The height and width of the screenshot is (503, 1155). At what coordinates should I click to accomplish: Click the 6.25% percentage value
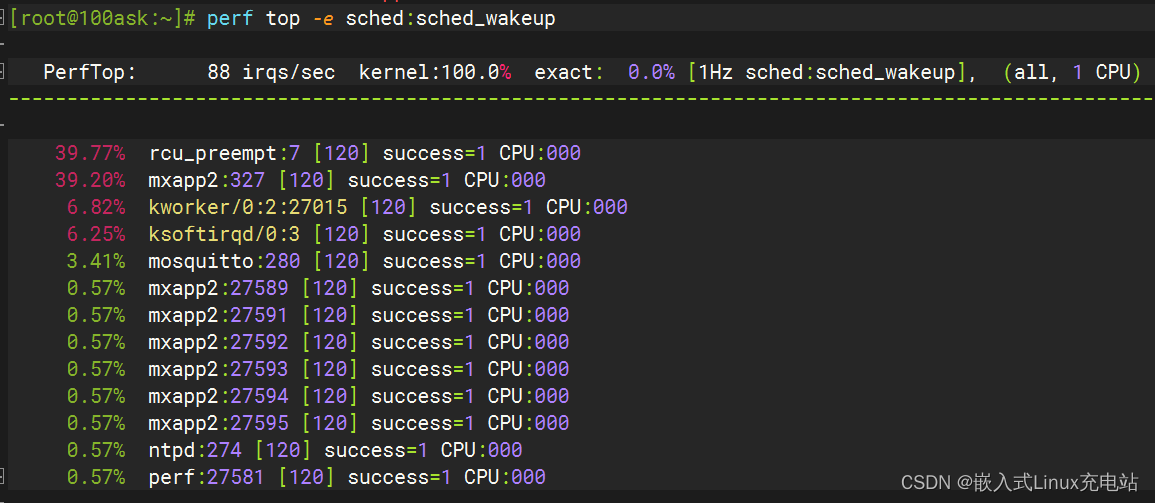click(x=96, y=234)
